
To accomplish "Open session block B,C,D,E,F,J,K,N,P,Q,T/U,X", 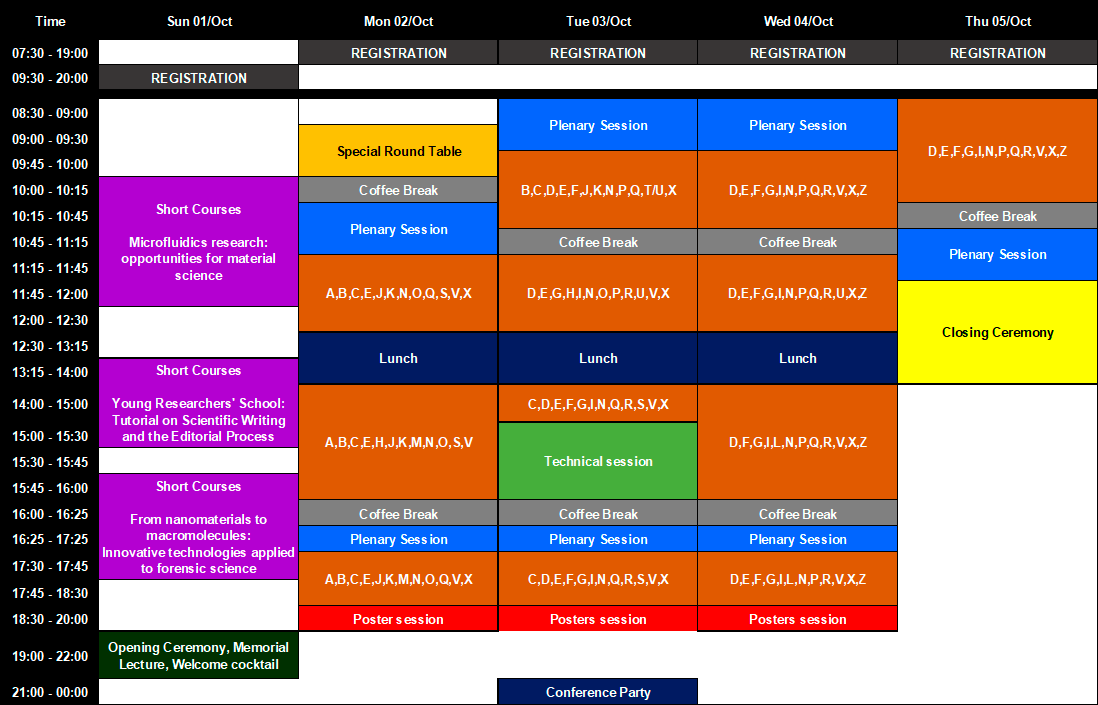I will pos(598,190).
